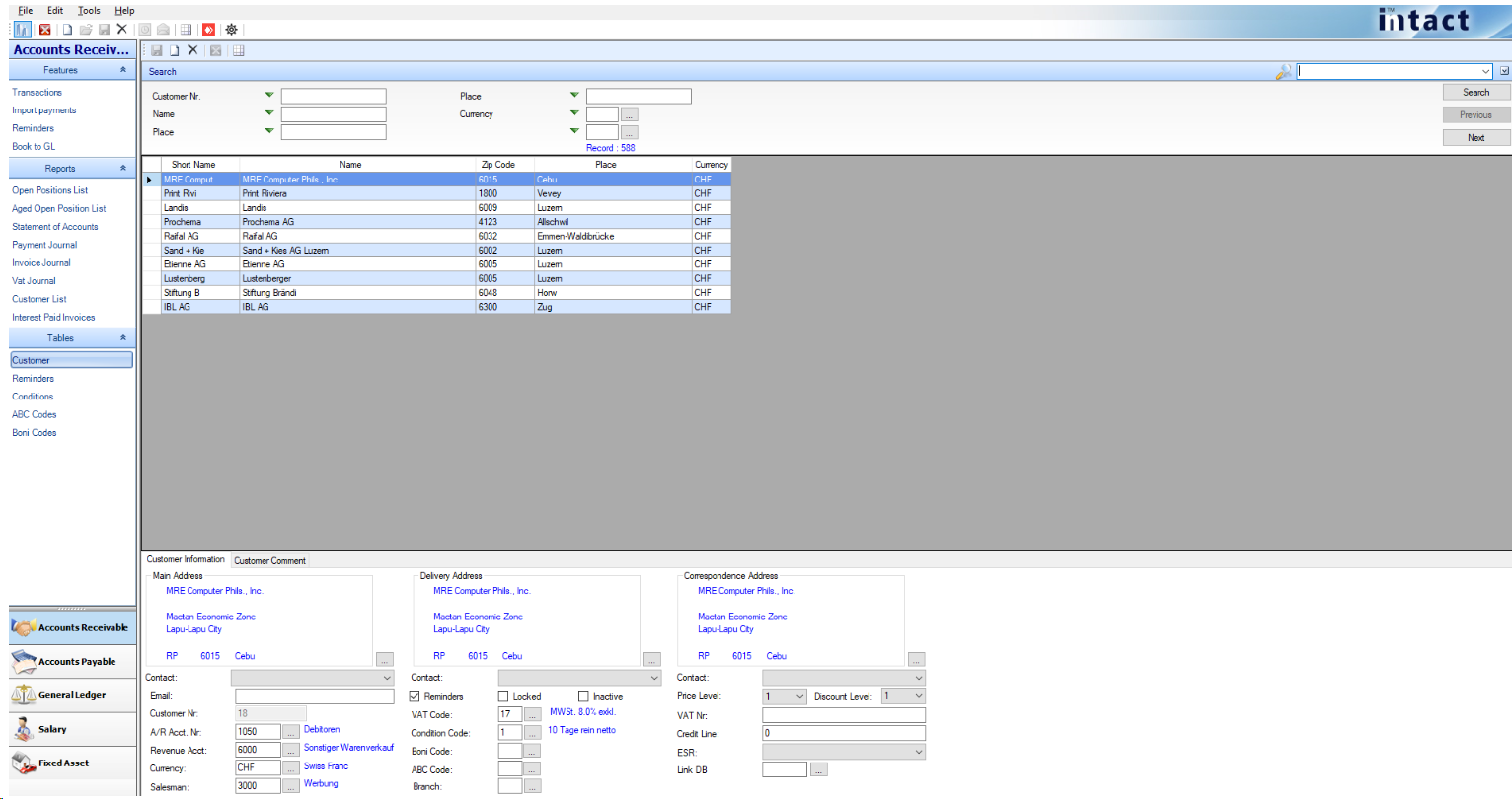Open the Edit menu
This screenshot has height=799, width=1512.
click(x=55, y=11)
